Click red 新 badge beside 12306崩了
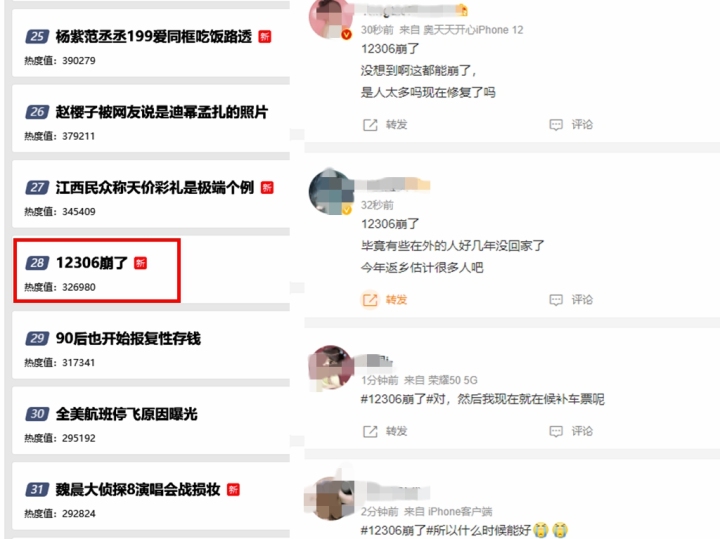This screenshot has width=720, height=539. (140, 263)
